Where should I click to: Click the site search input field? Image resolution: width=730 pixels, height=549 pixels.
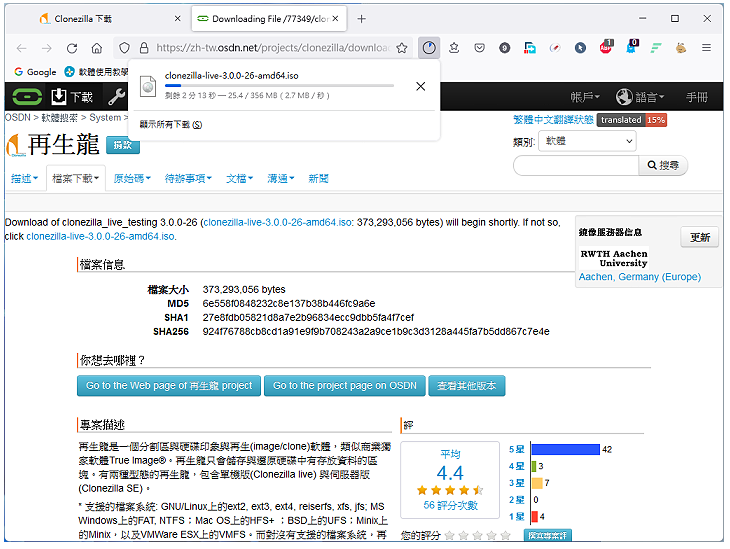576,165
